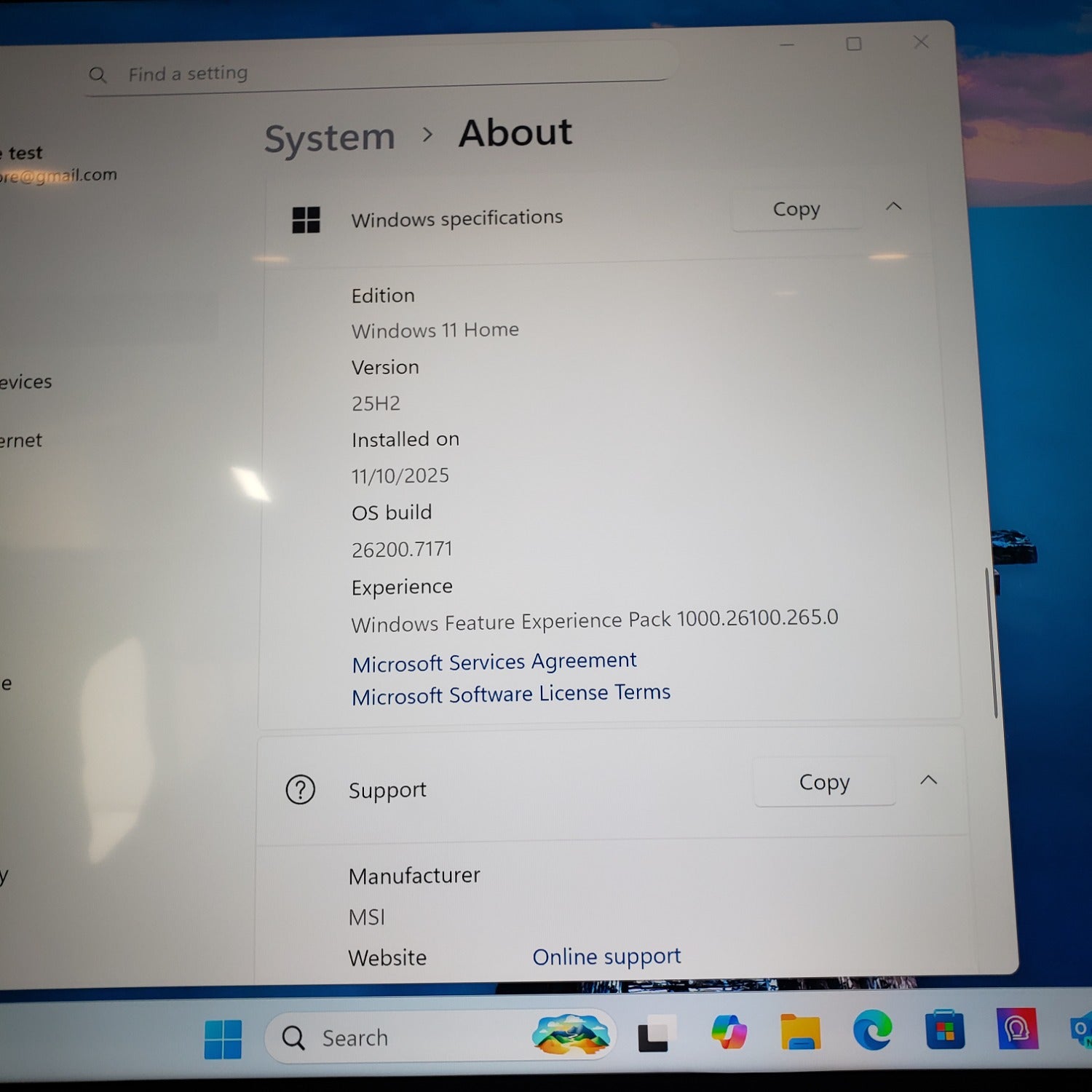
Task: Open the Online support website link
Action: coord(606,957)
